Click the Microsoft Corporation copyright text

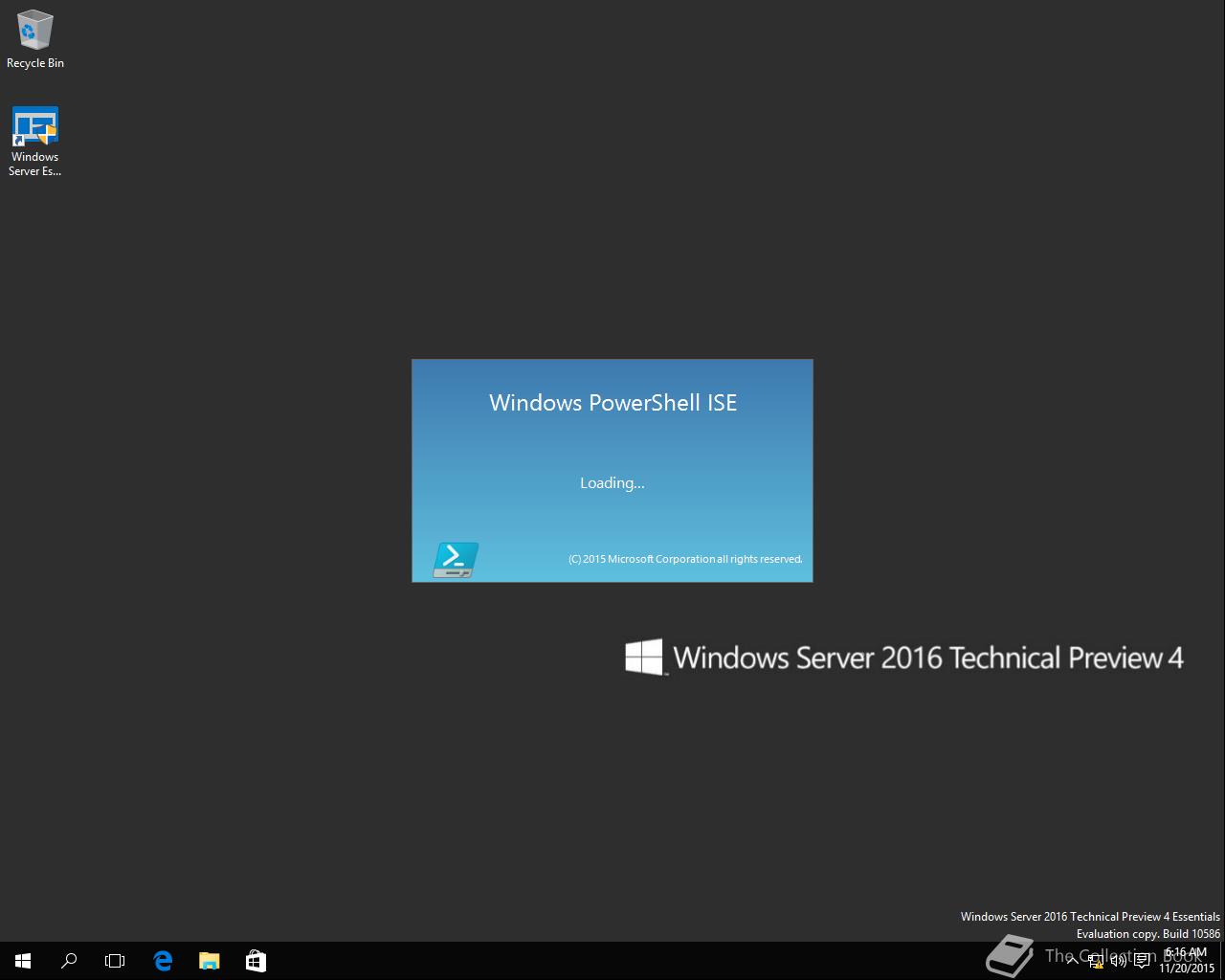point(685,559)
